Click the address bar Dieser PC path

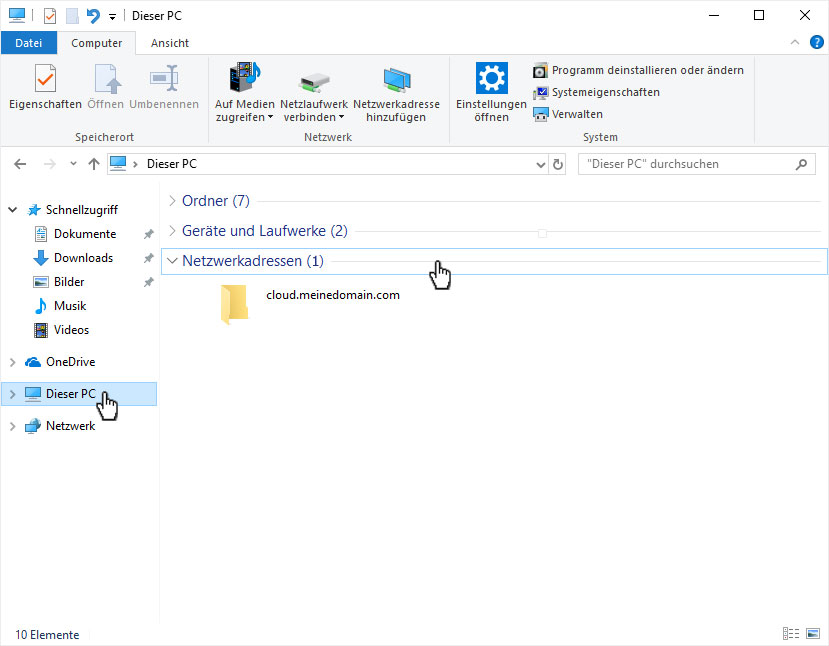pos(171,164)
